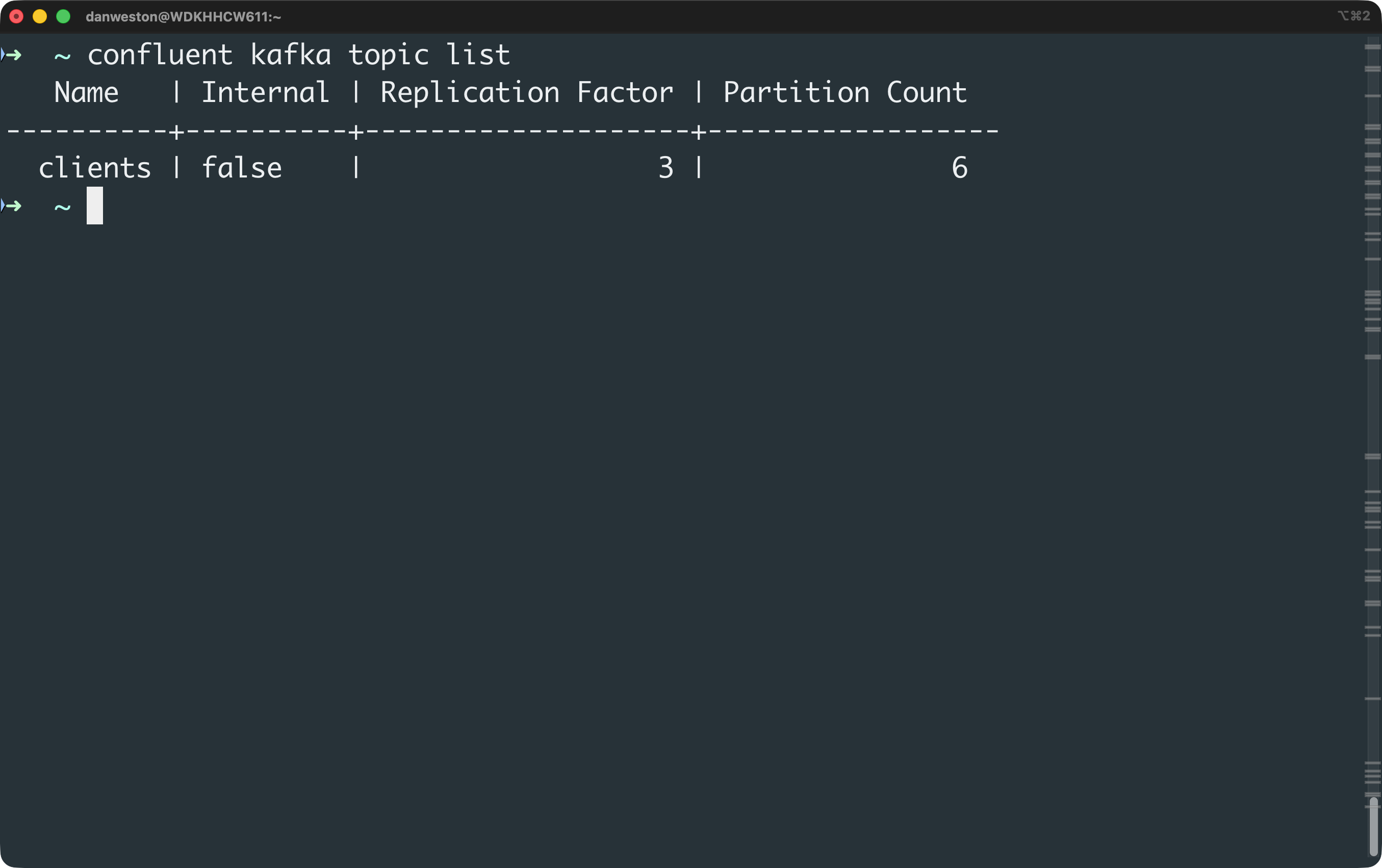Click the danweston@WDKHHCW611 title bar text
This screenshot has width=1382, height=868.
click(183, 17)
